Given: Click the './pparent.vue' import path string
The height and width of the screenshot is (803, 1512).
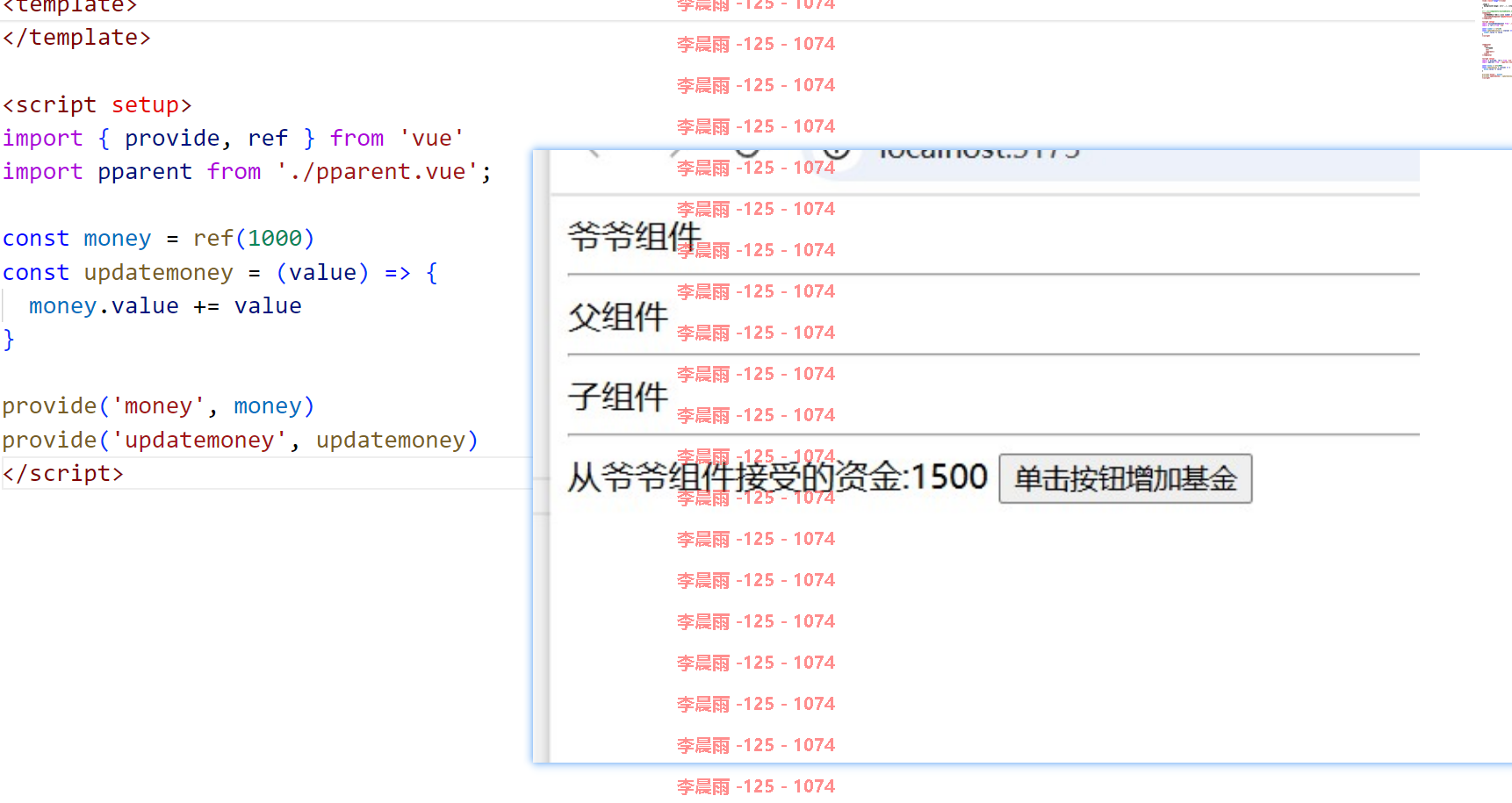Looking at the screenshot, I should coord(378,171).
